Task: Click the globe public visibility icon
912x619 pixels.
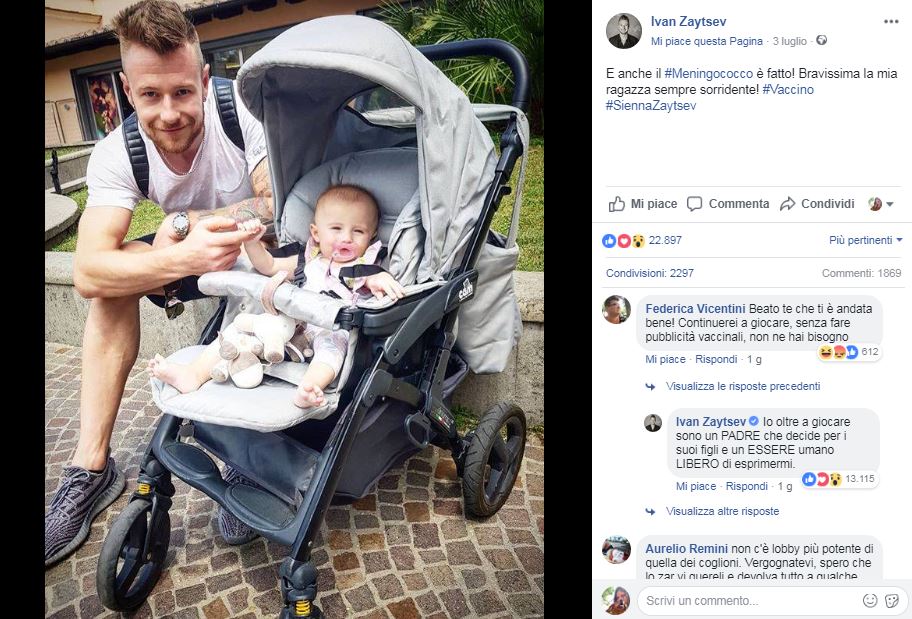Action: tap(821, 41)
